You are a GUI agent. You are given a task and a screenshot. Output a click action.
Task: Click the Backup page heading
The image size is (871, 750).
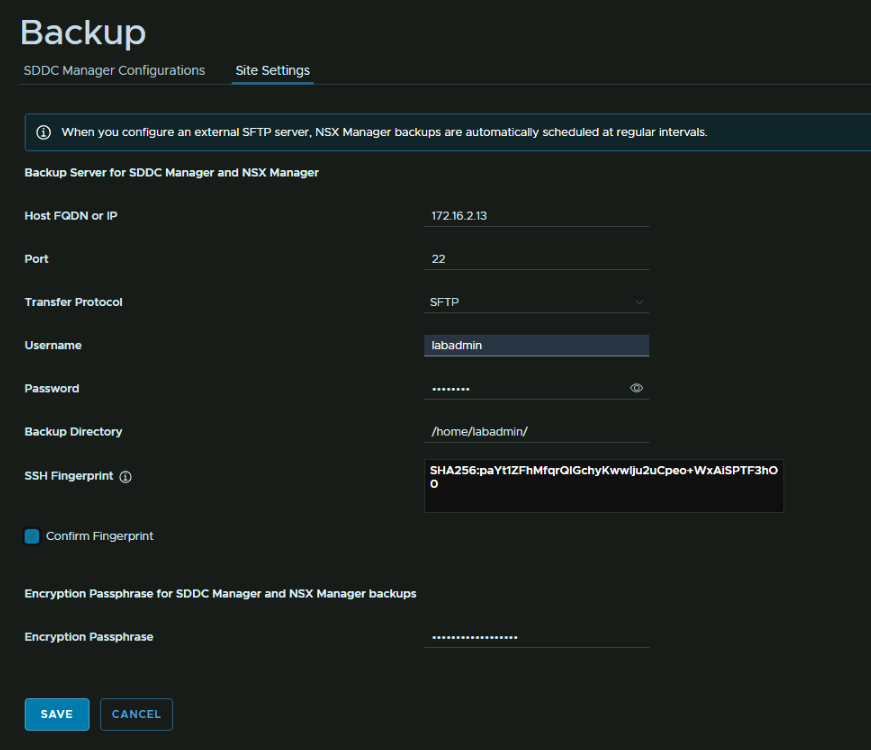[x=83, y=32]
